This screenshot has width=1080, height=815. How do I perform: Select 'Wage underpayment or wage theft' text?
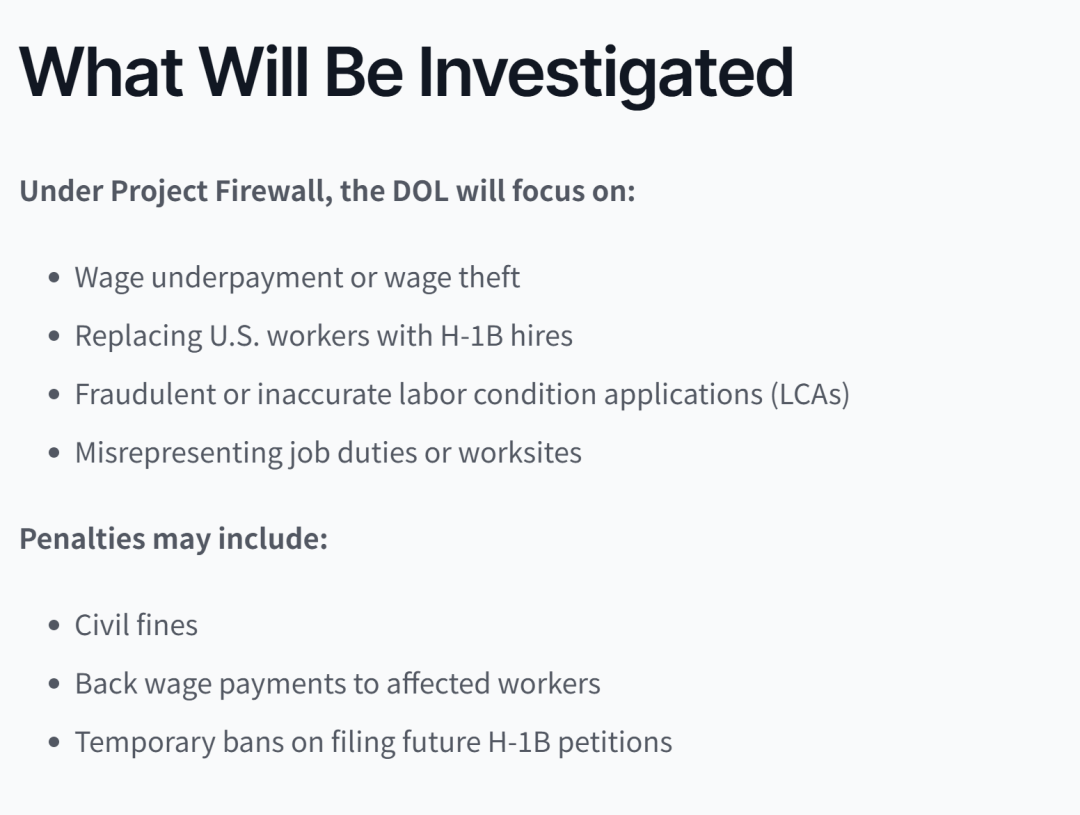point(297,277)
